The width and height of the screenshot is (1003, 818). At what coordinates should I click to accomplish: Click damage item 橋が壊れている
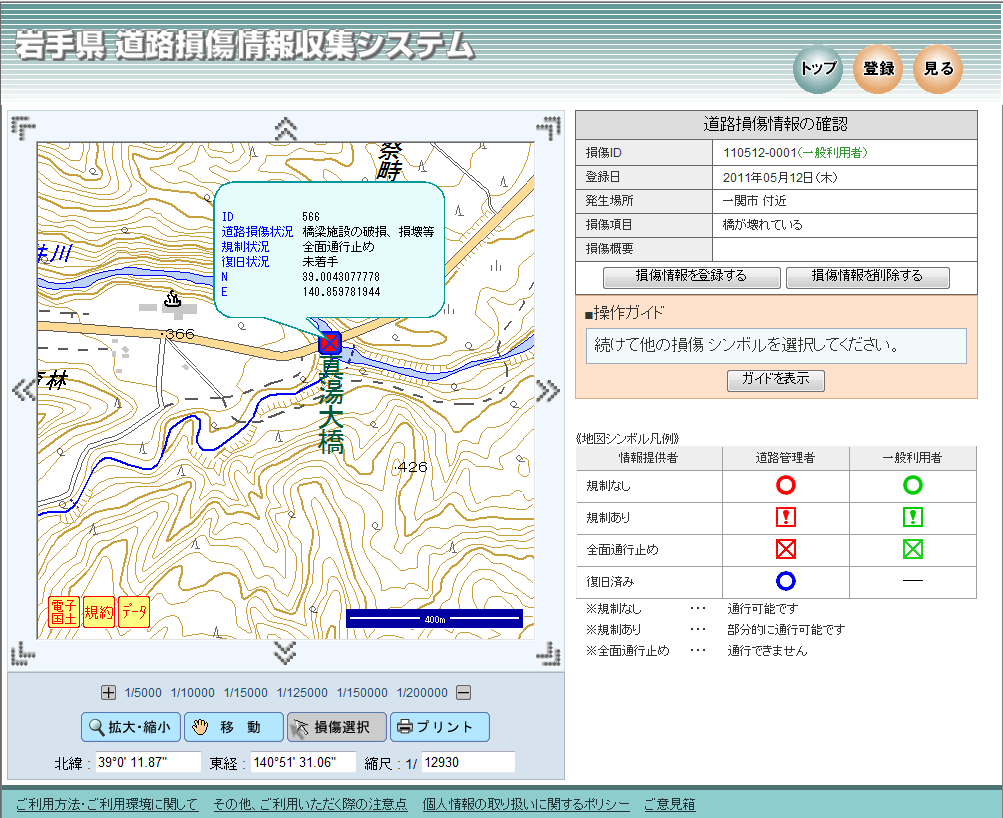point(762,224)
